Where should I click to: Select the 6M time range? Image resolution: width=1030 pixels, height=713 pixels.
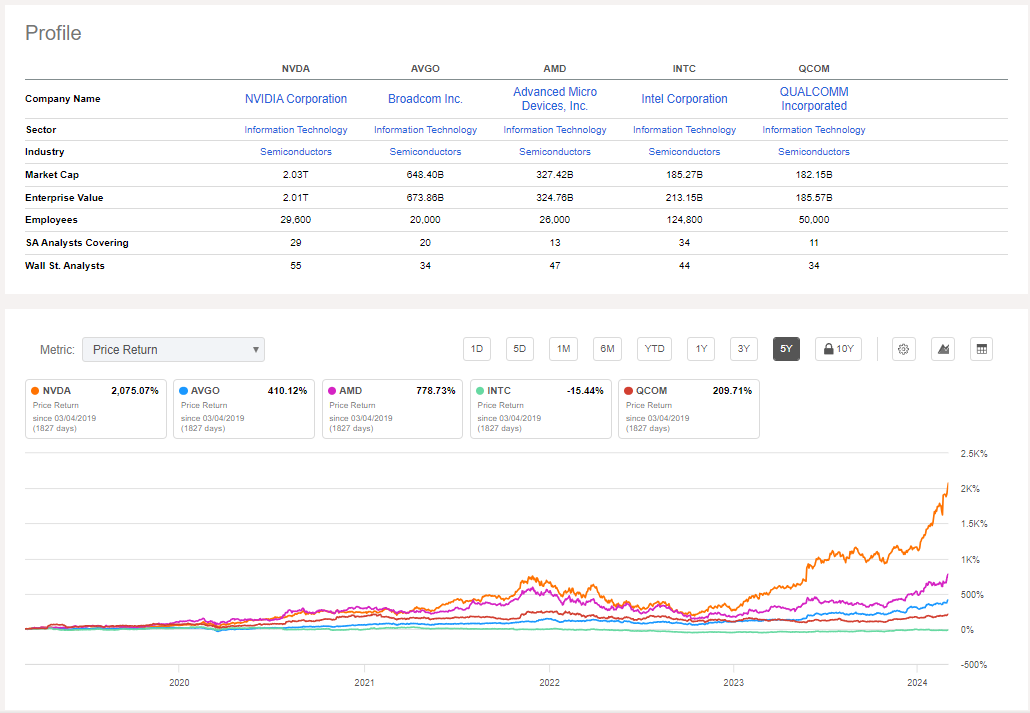tap(608, 349)
